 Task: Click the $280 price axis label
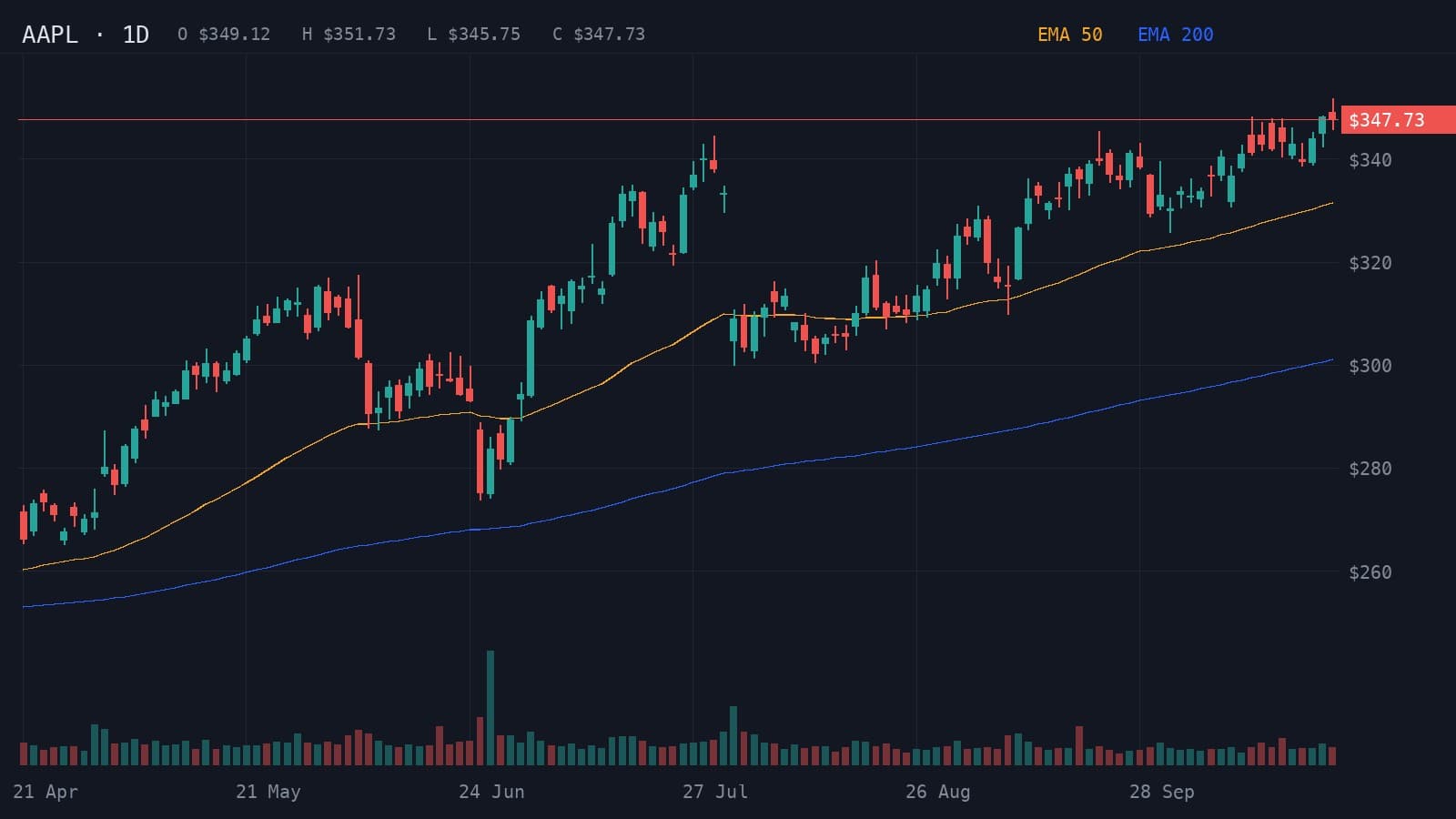[1370, 469]
